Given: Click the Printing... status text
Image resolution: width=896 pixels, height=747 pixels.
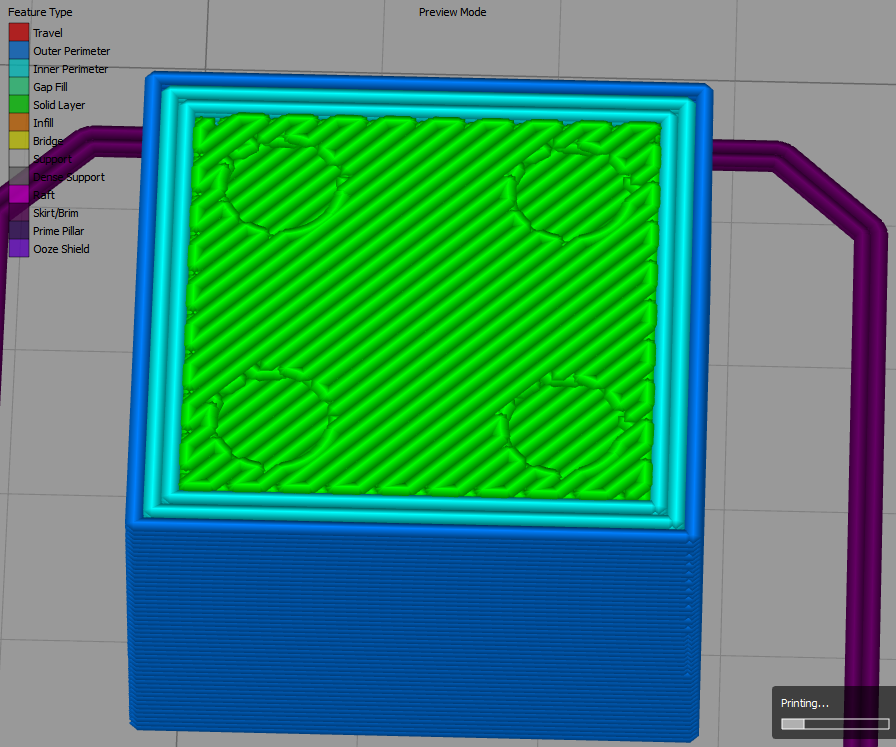Looking at the screenshot, I should click(x=805, y=704).
